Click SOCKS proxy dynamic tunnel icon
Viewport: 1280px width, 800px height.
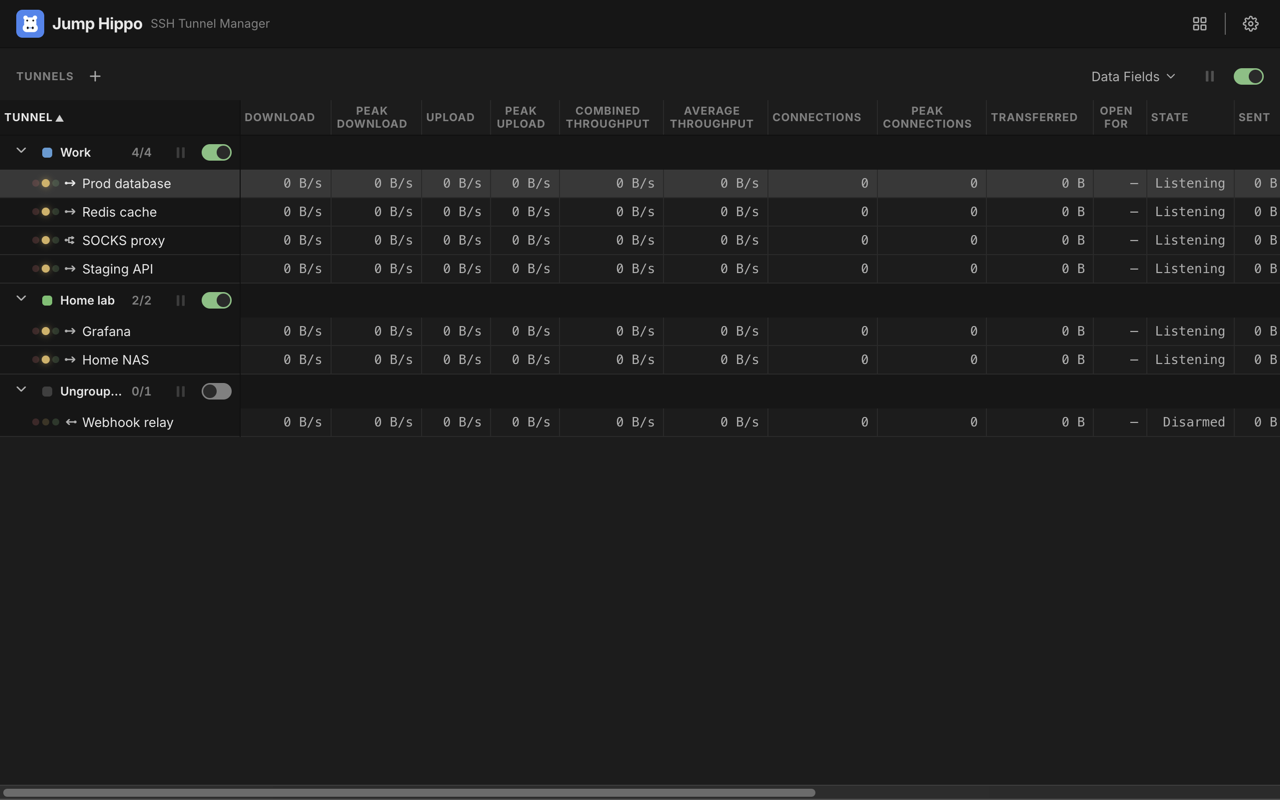pos(70,240)
